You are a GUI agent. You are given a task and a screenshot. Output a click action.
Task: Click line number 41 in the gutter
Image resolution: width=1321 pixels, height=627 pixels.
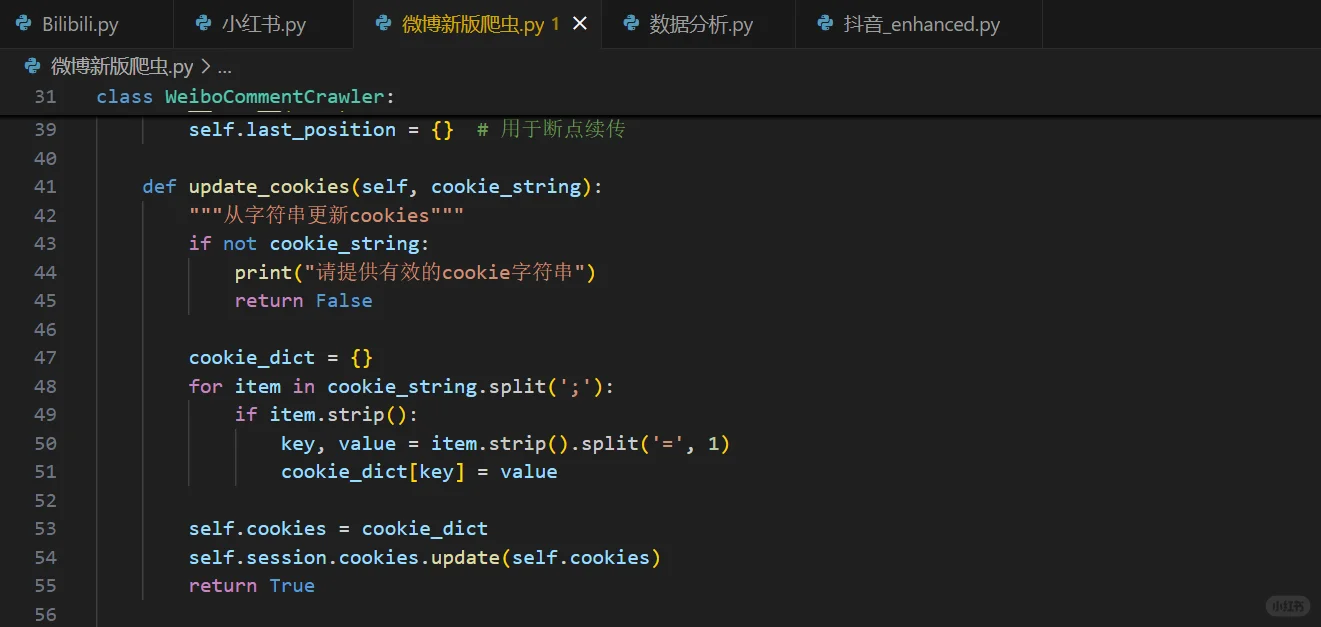pyautogui.click(x=45, y=186)
